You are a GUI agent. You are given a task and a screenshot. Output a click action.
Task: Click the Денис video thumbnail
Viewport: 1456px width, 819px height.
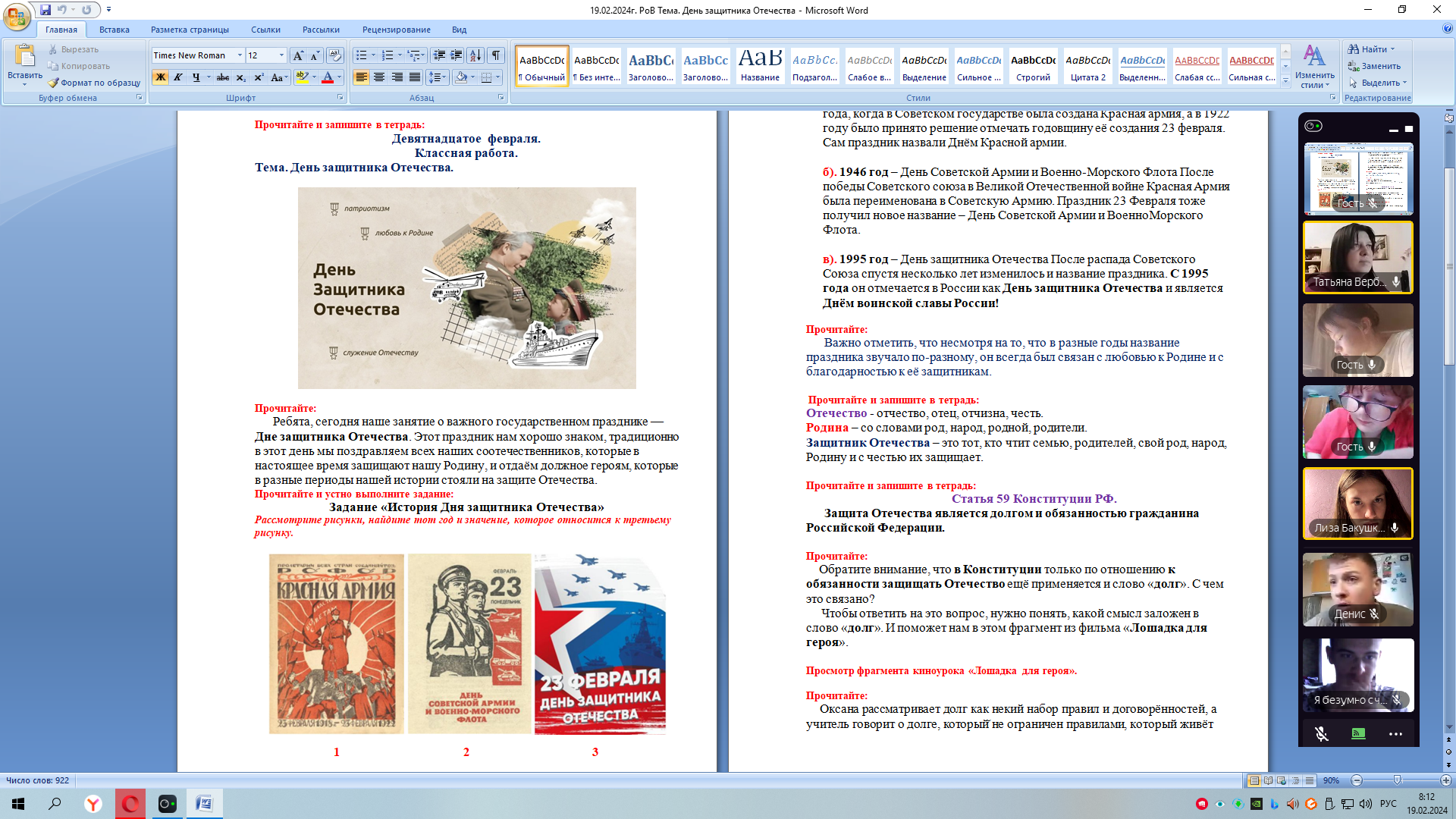[x=1357, y=589]
